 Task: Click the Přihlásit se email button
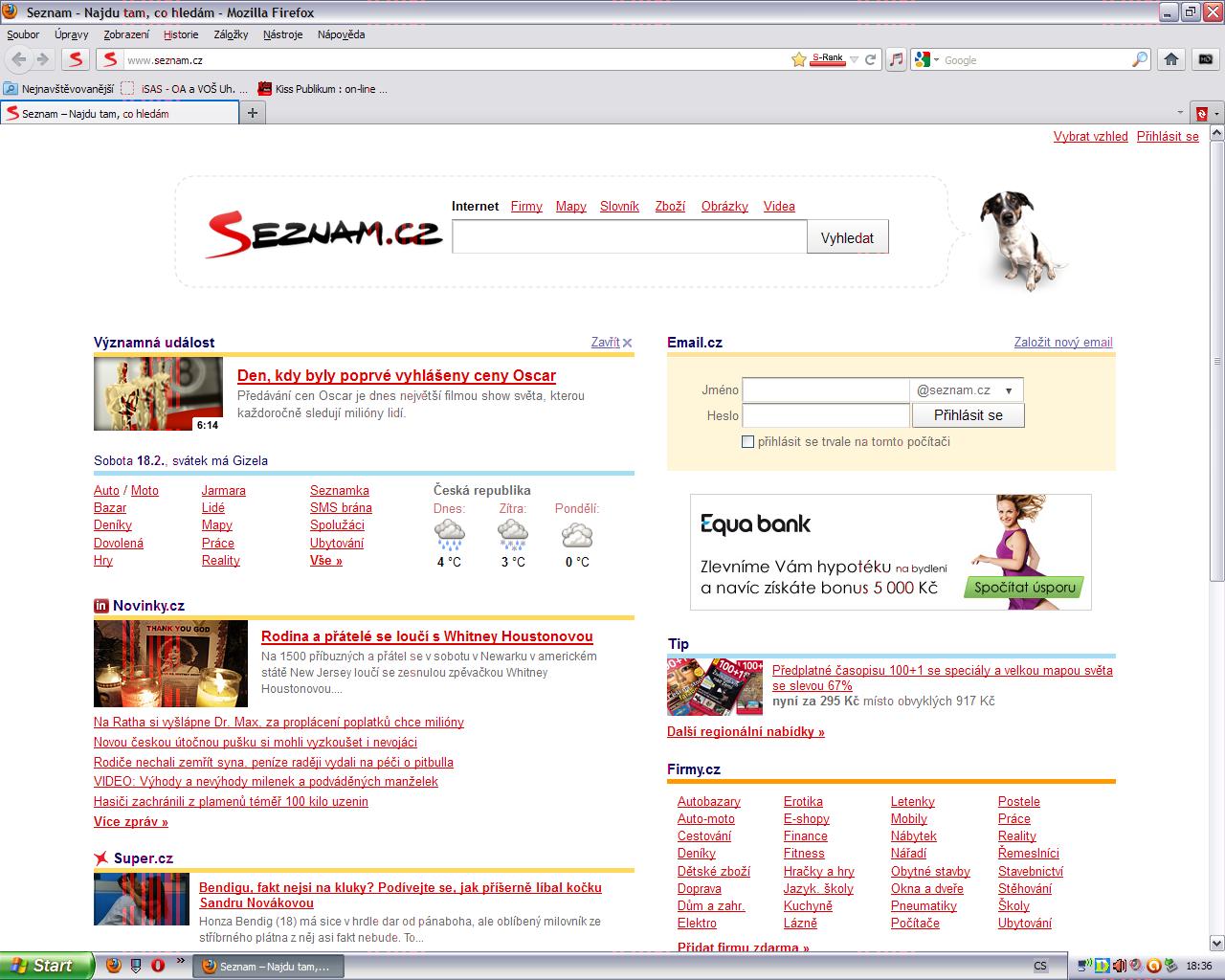point(969,415)
